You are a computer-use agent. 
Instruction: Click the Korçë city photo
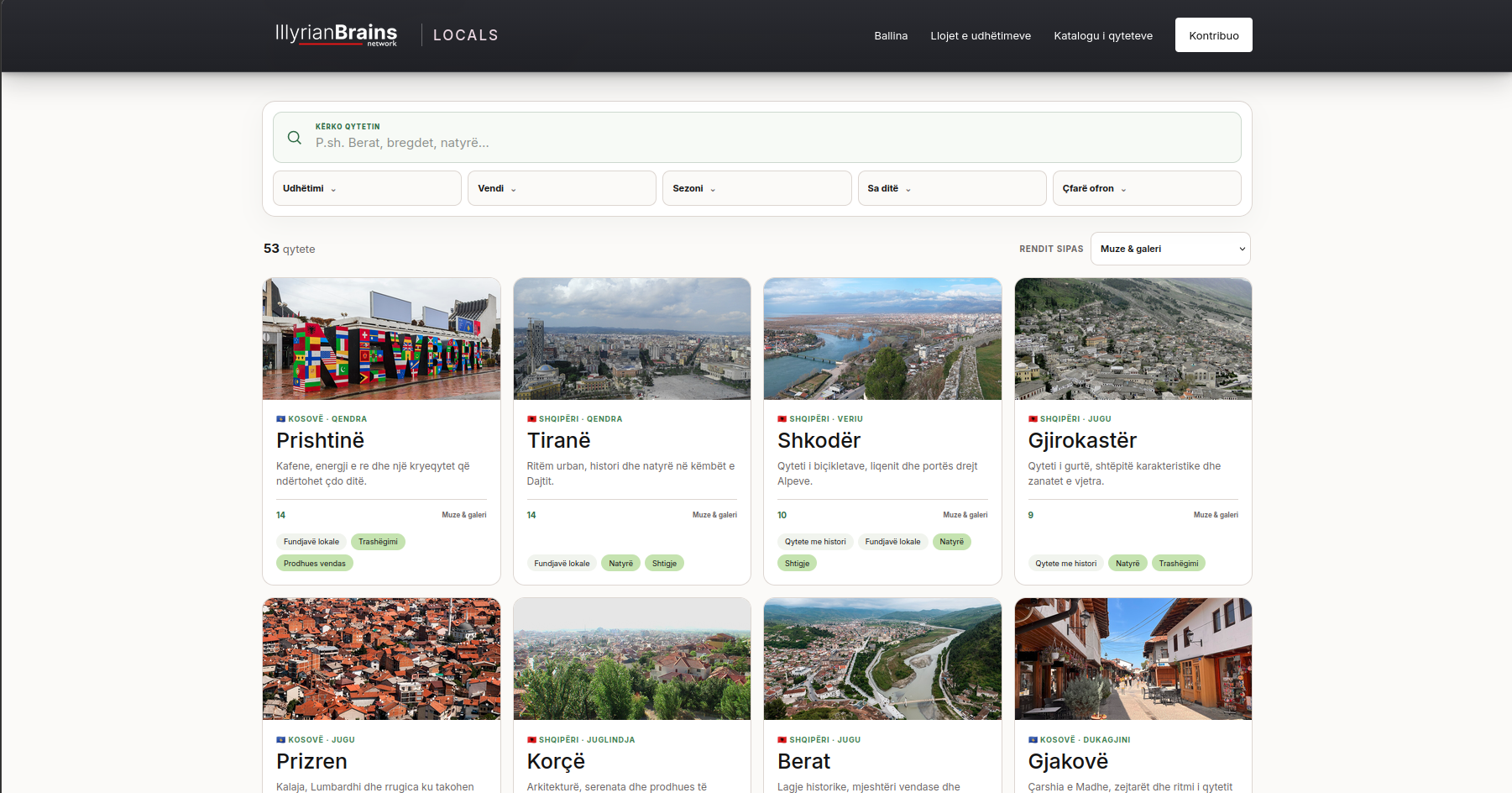(x=632, y=659)
